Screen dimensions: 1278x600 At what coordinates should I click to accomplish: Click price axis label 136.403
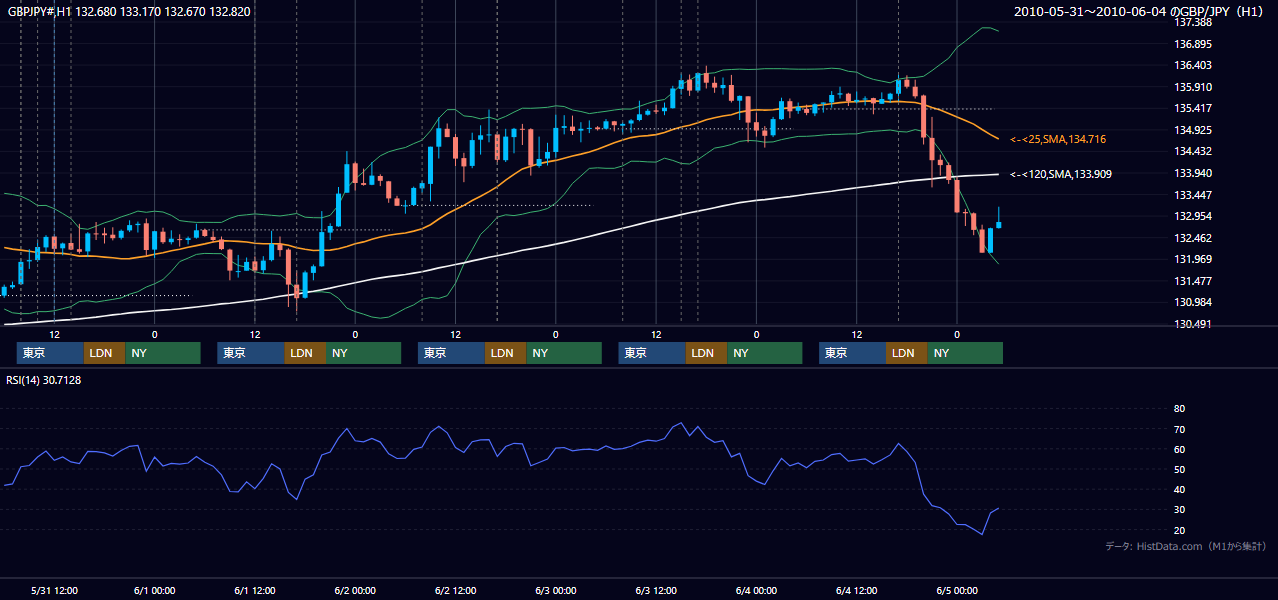(x=1193, y=66)
